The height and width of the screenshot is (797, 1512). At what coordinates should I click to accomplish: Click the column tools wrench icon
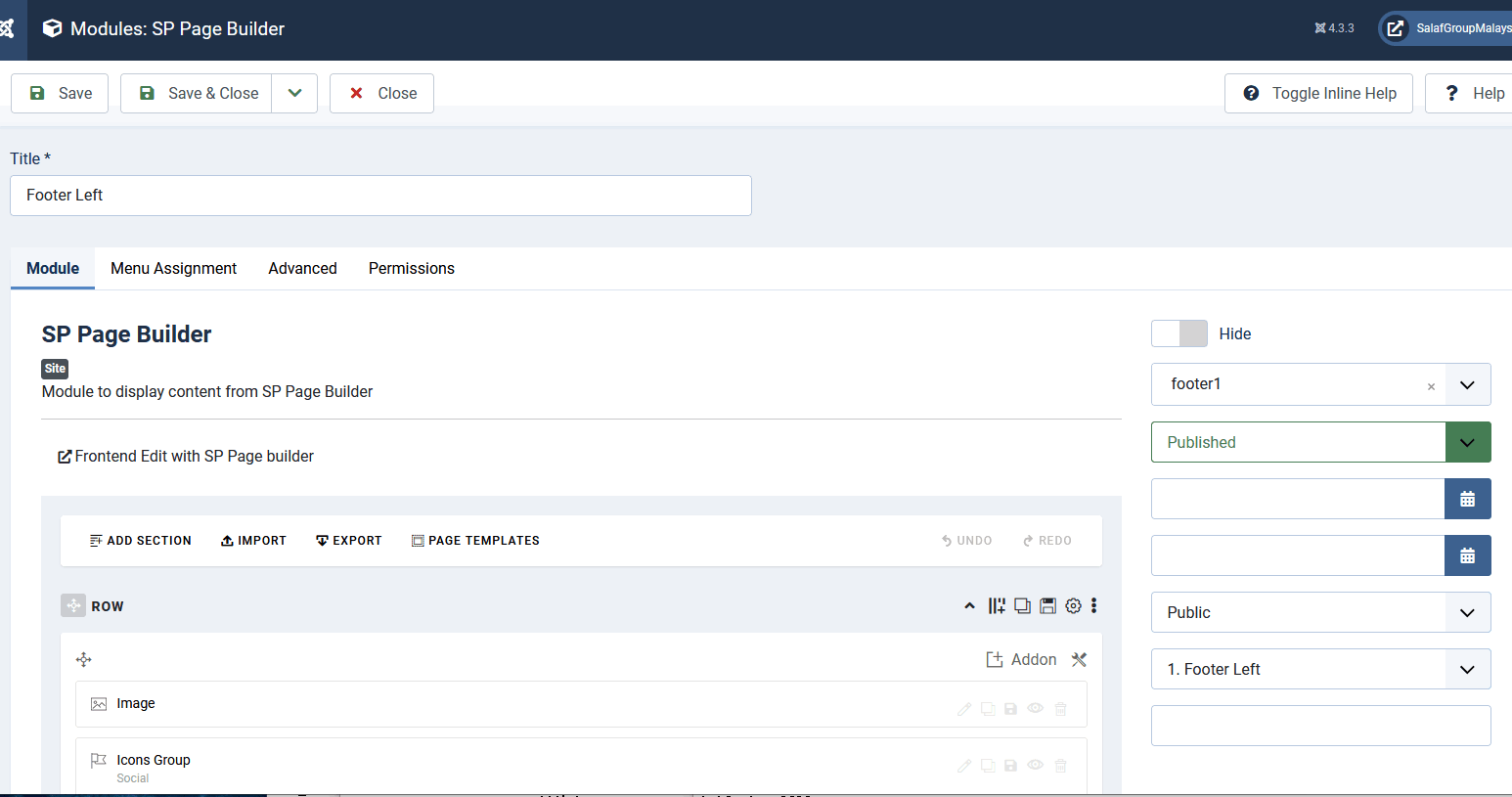click(x=1079, y=660)
